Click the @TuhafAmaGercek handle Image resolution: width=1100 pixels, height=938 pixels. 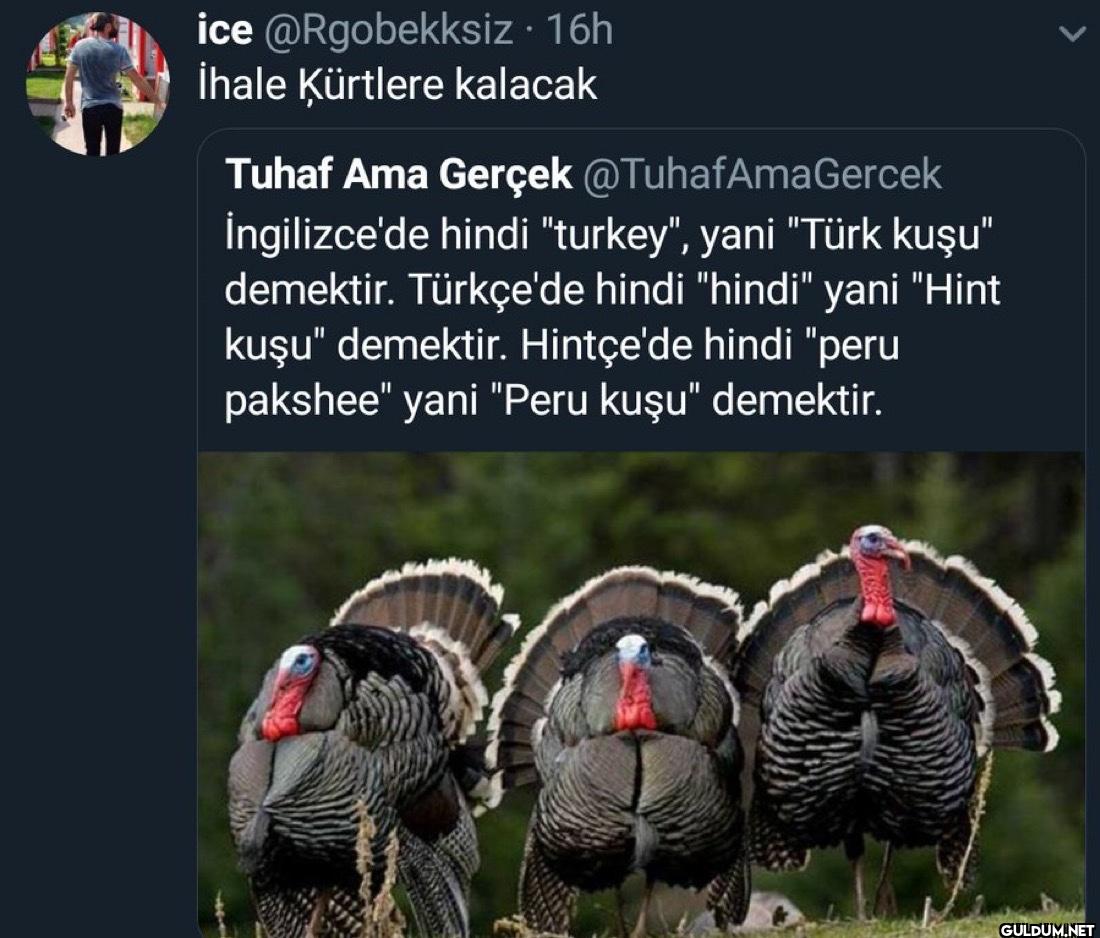coord(762,173)
